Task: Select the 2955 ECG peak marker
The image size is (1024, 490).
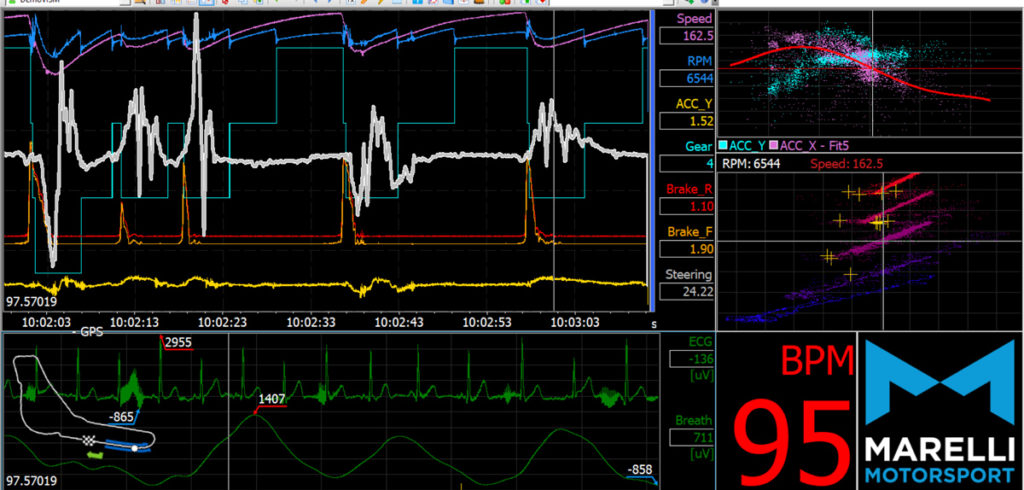Action: tap(178, 343)
